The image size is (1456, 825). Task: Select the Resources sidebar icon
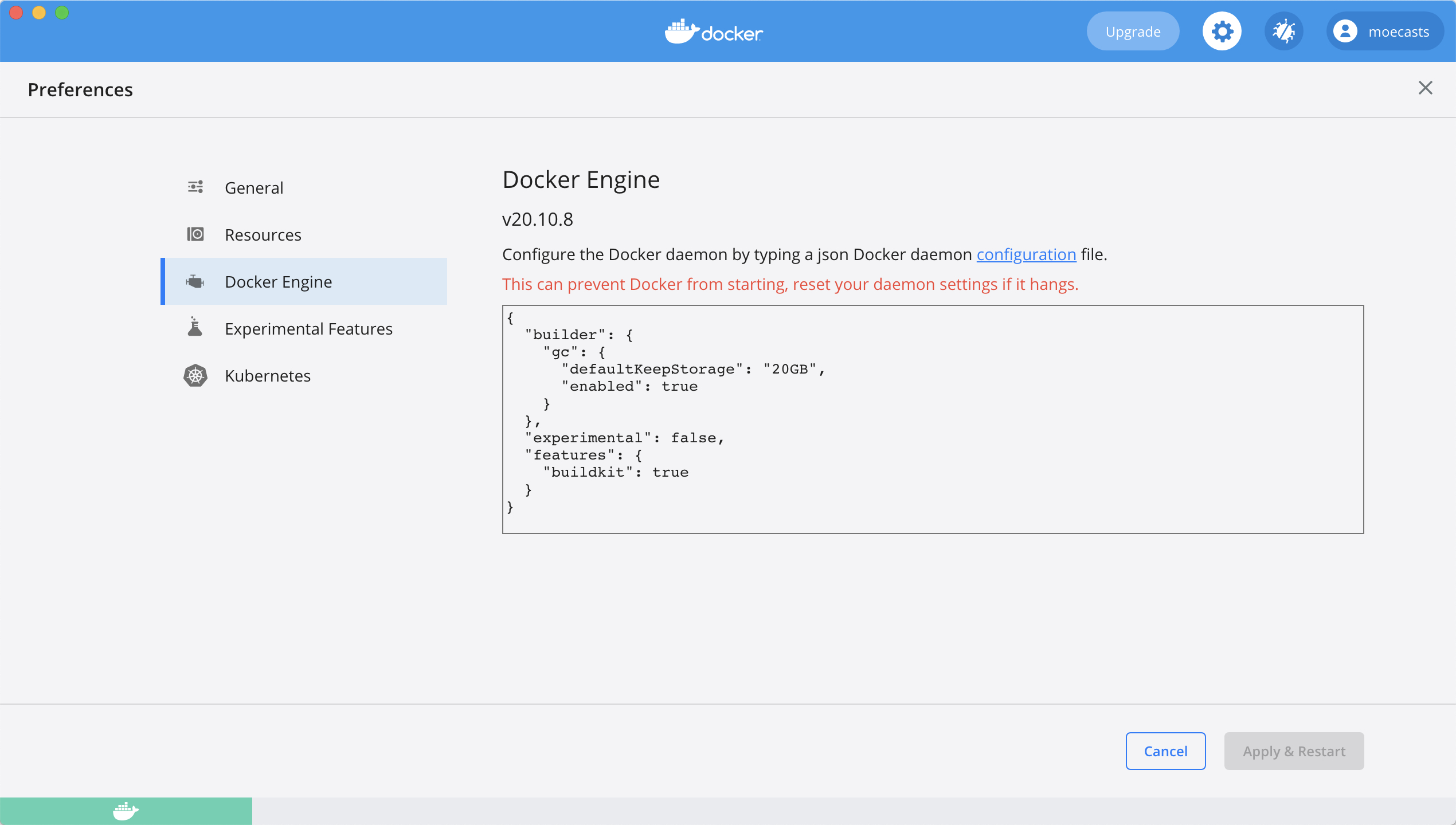(x=195, y=234)
